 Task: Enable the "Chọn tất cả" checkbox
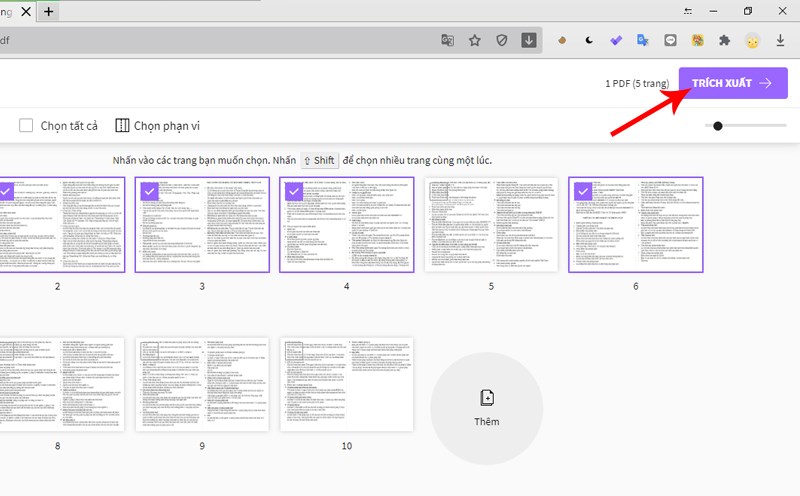tap(28, 126)
